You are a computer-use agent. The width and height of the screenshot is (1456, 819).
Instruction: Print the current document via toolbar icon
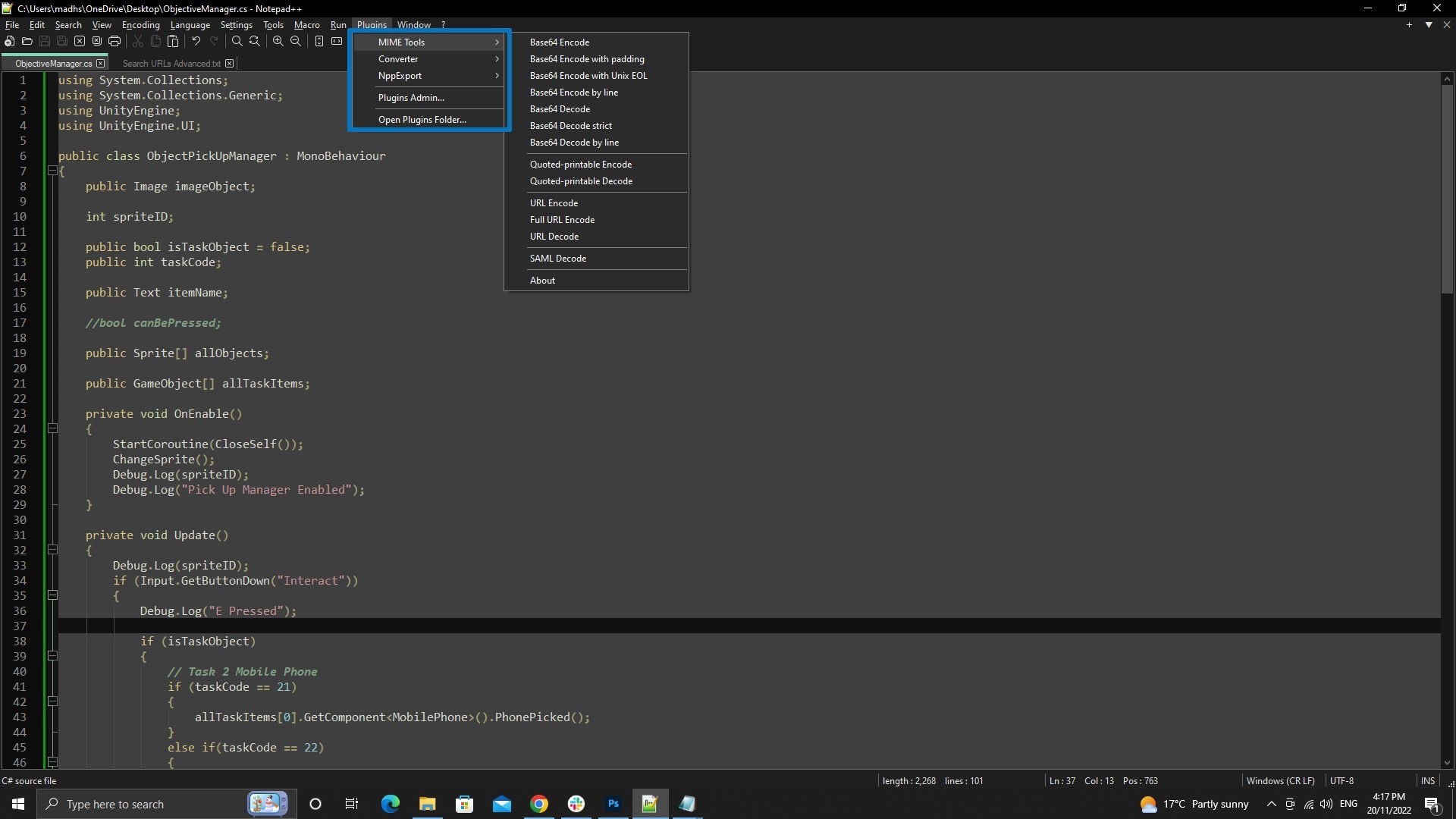pos(115,42)
